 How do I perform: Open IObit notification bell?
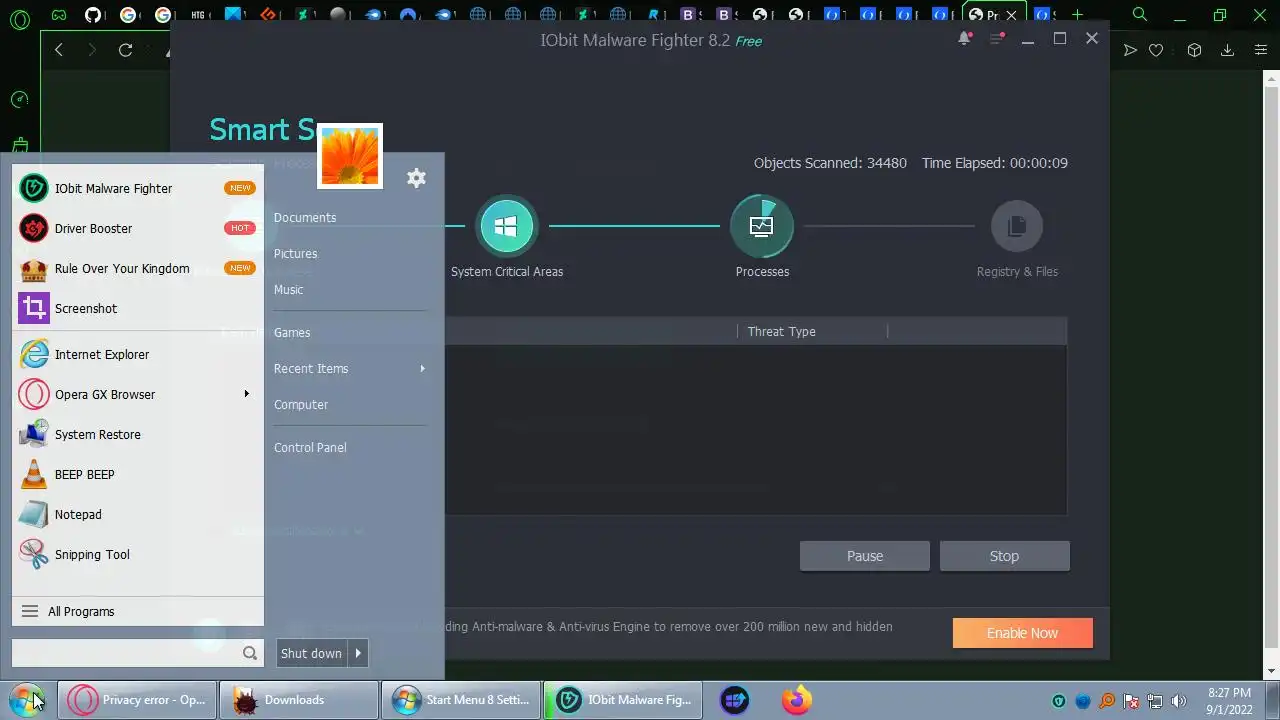pos(964,38)
